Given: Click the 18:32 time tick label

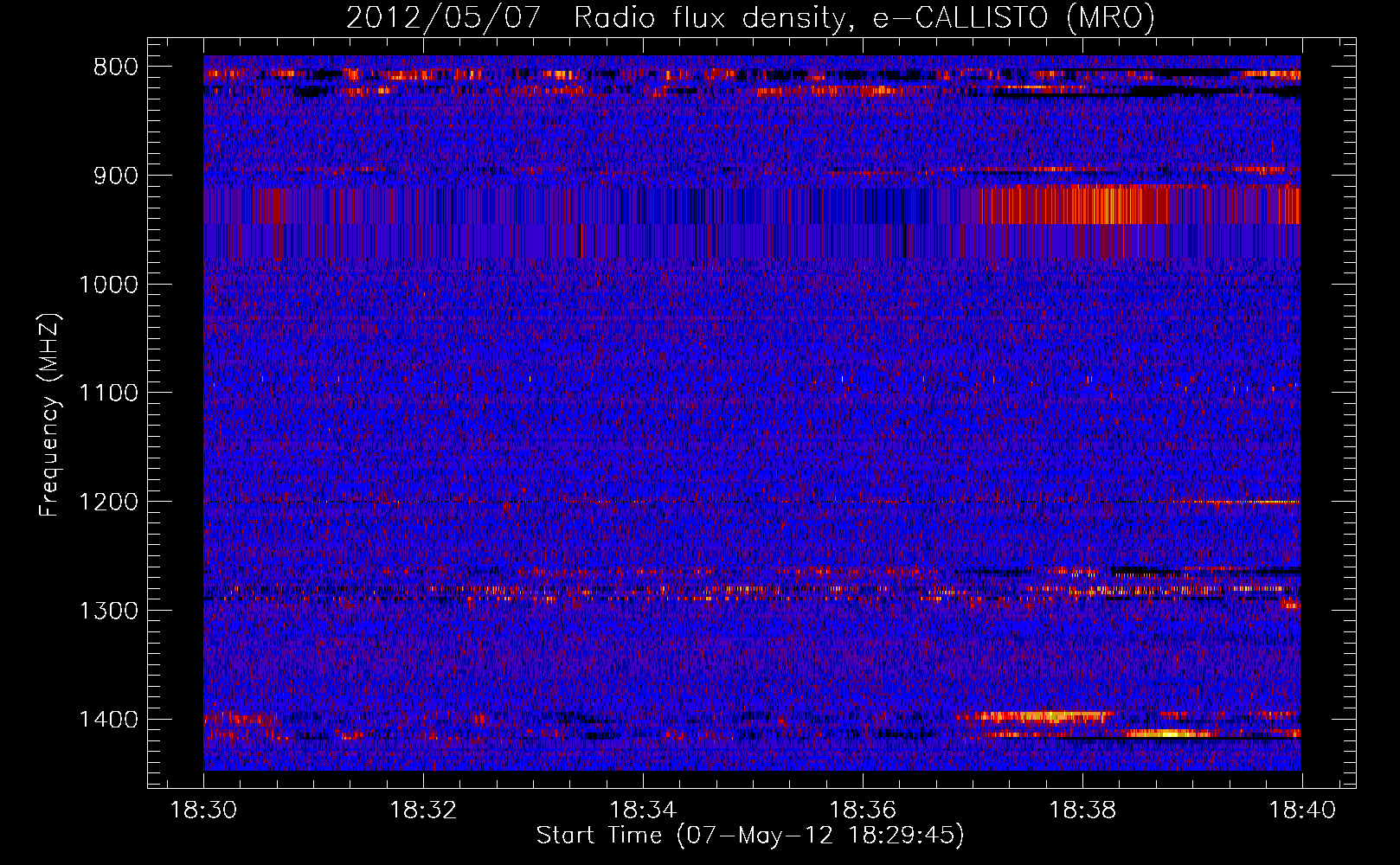Looking at the screenshot, I should pyautogui.click(x=423, y=811).
